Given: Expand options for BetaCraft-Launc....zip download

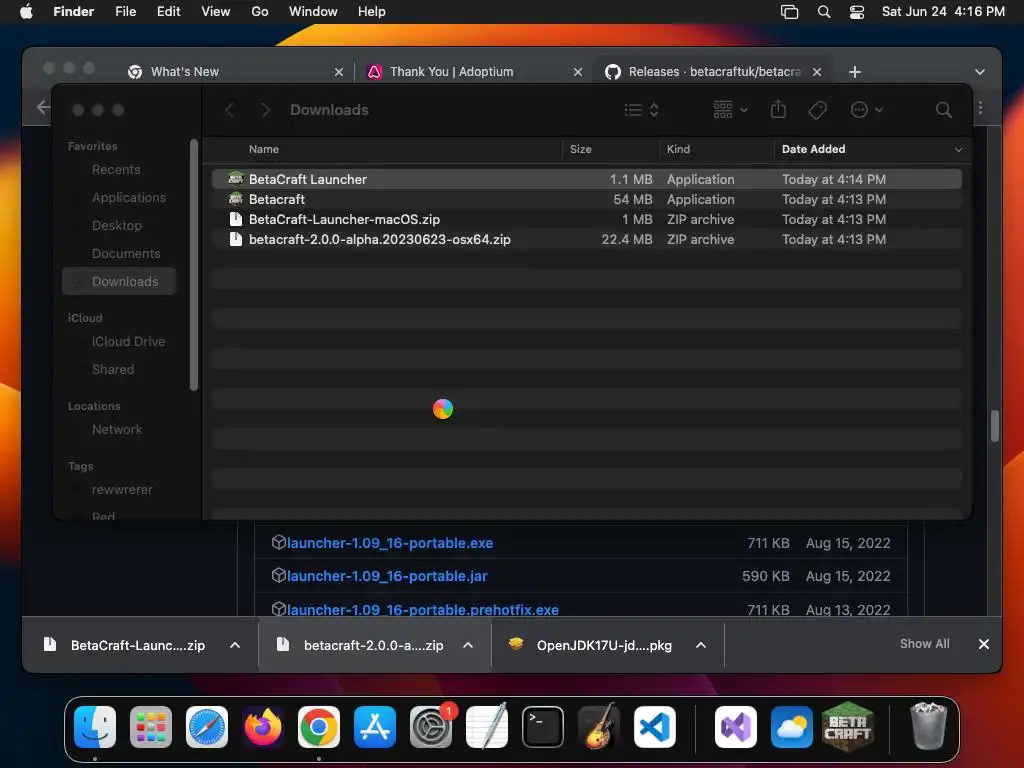Looking at the screenshot, I should (235, 645).
